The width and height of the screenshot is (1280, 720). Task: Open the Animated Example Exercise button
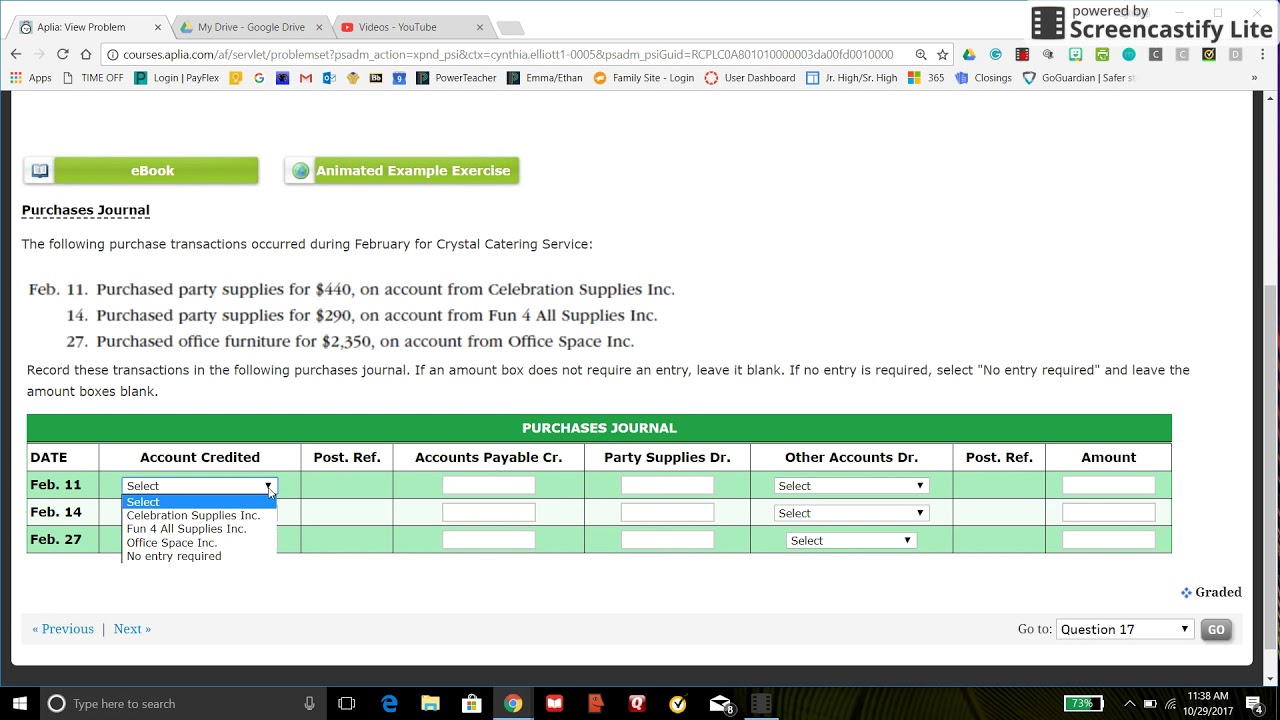click(x=402, y=171)
